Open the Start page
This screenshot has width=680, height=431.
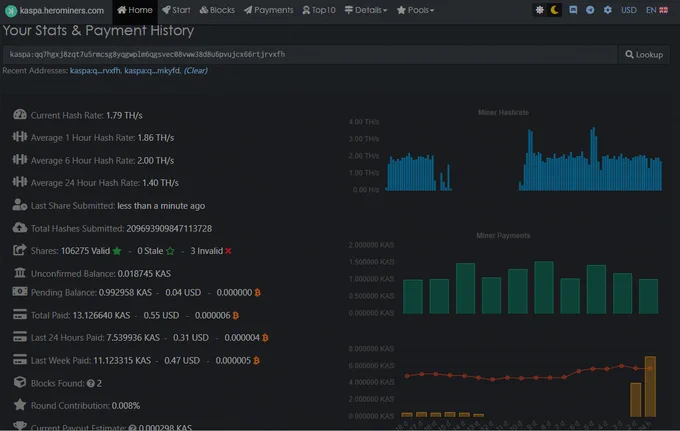tap(176, 10)
